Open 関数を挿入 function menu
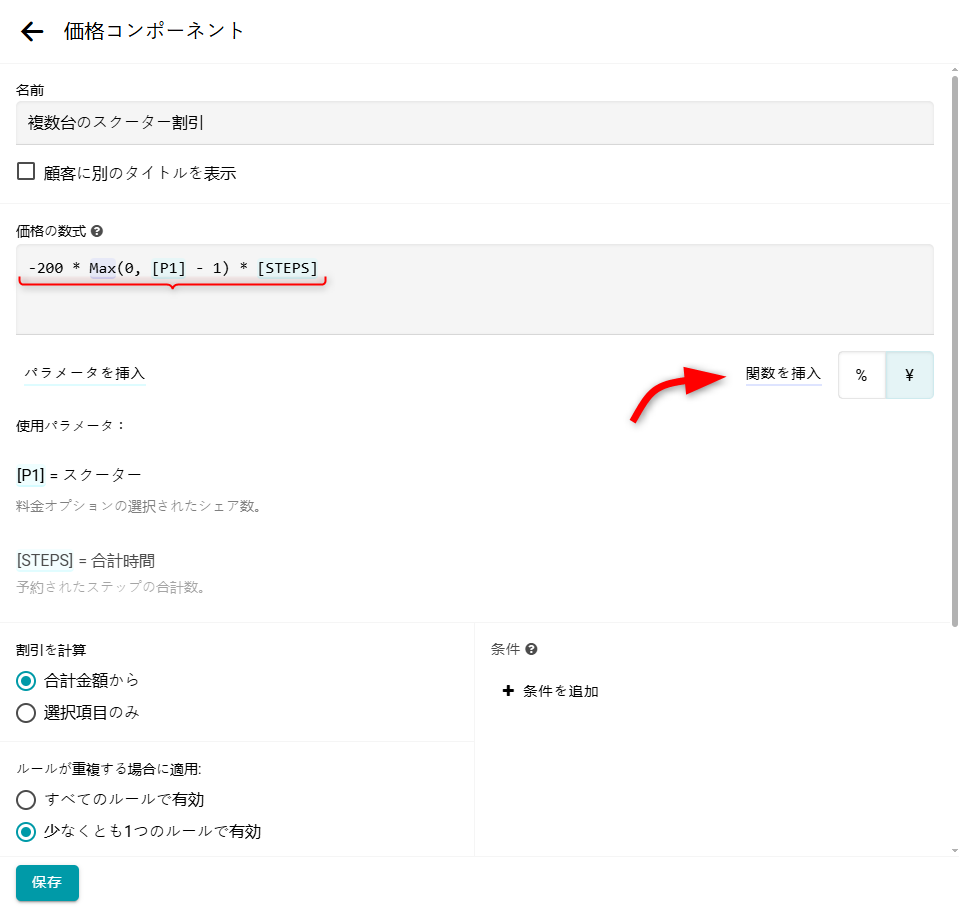The width and height of the screenshot is (959, 909). 783,373
